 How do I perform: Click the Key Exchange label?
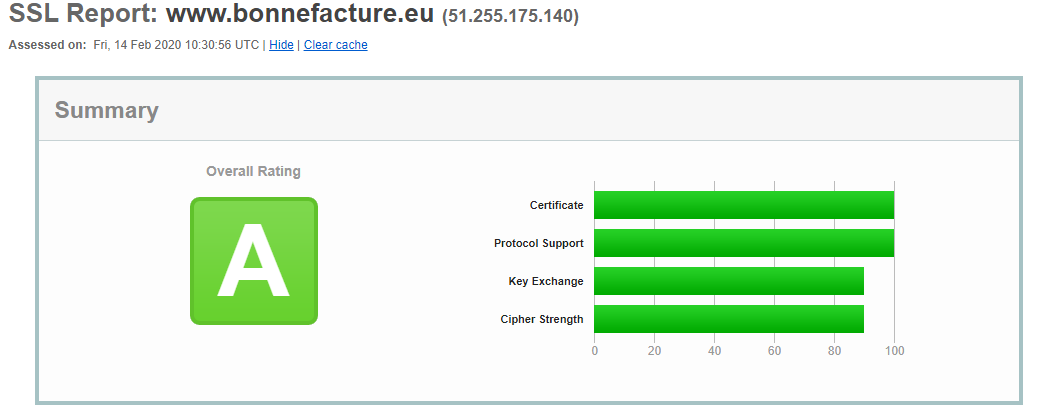[x=545, y=281]
